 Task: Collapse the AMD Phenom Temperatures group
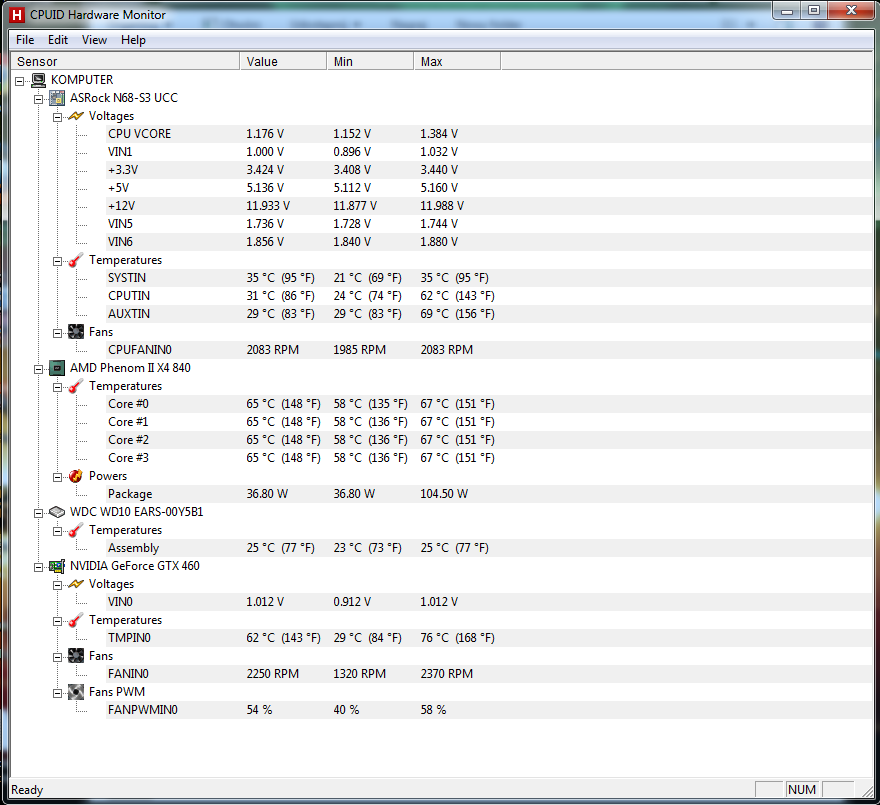tap(57, 387)
